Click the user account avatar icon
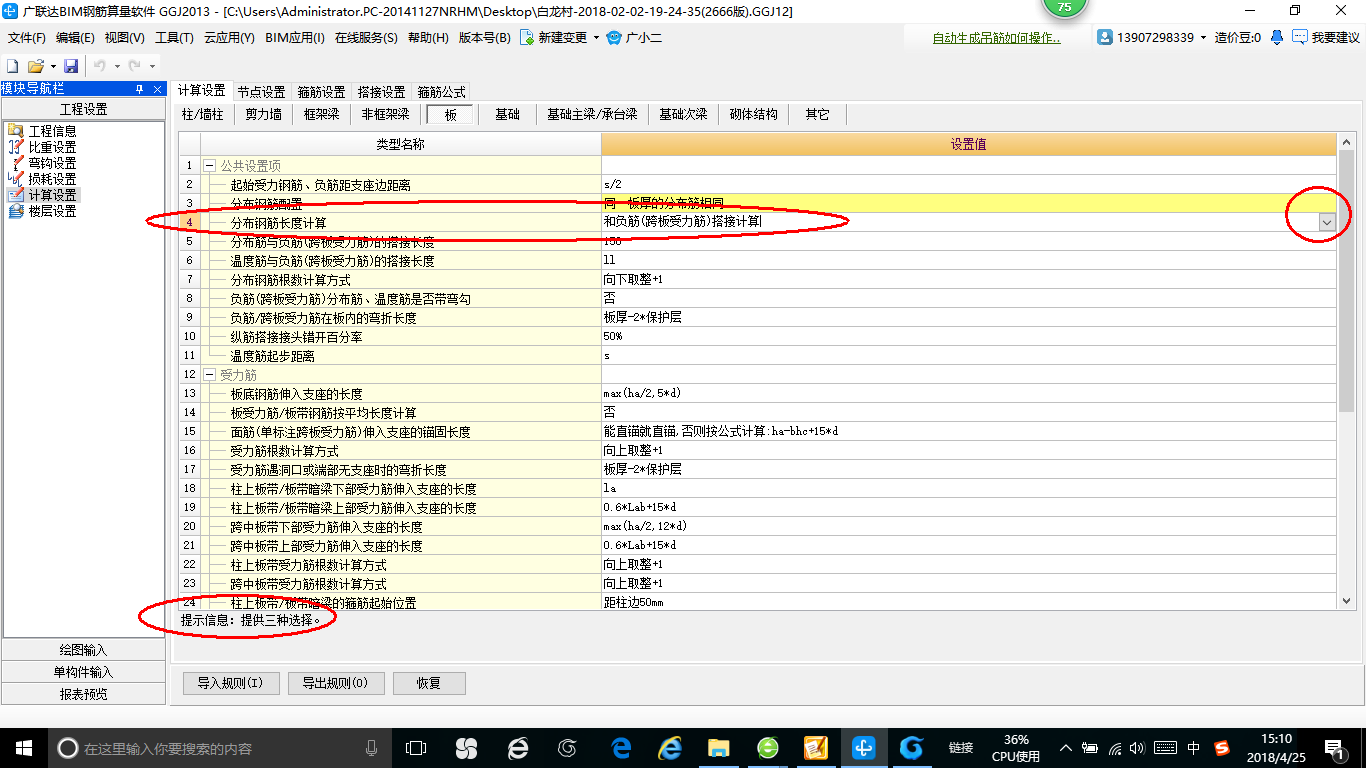 (1105, 37)
